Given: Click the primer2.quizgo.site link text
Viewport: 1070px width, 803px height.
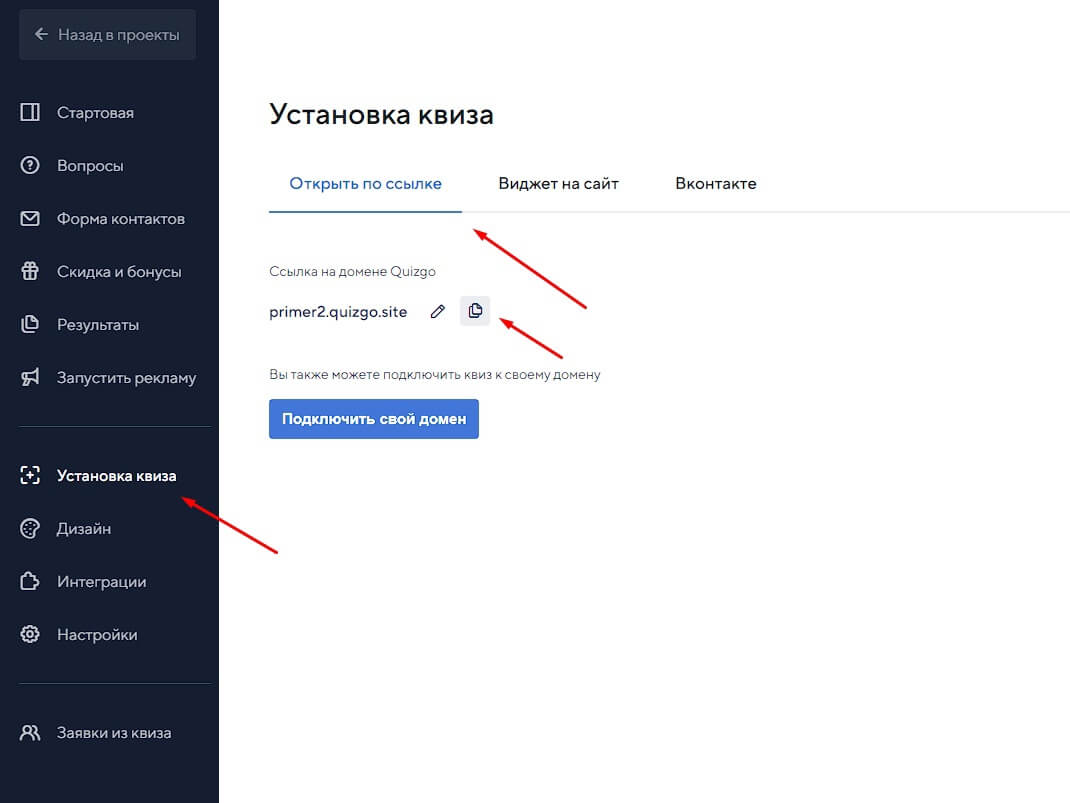Looking at the screenshot, I should click(x=338, y=311).
